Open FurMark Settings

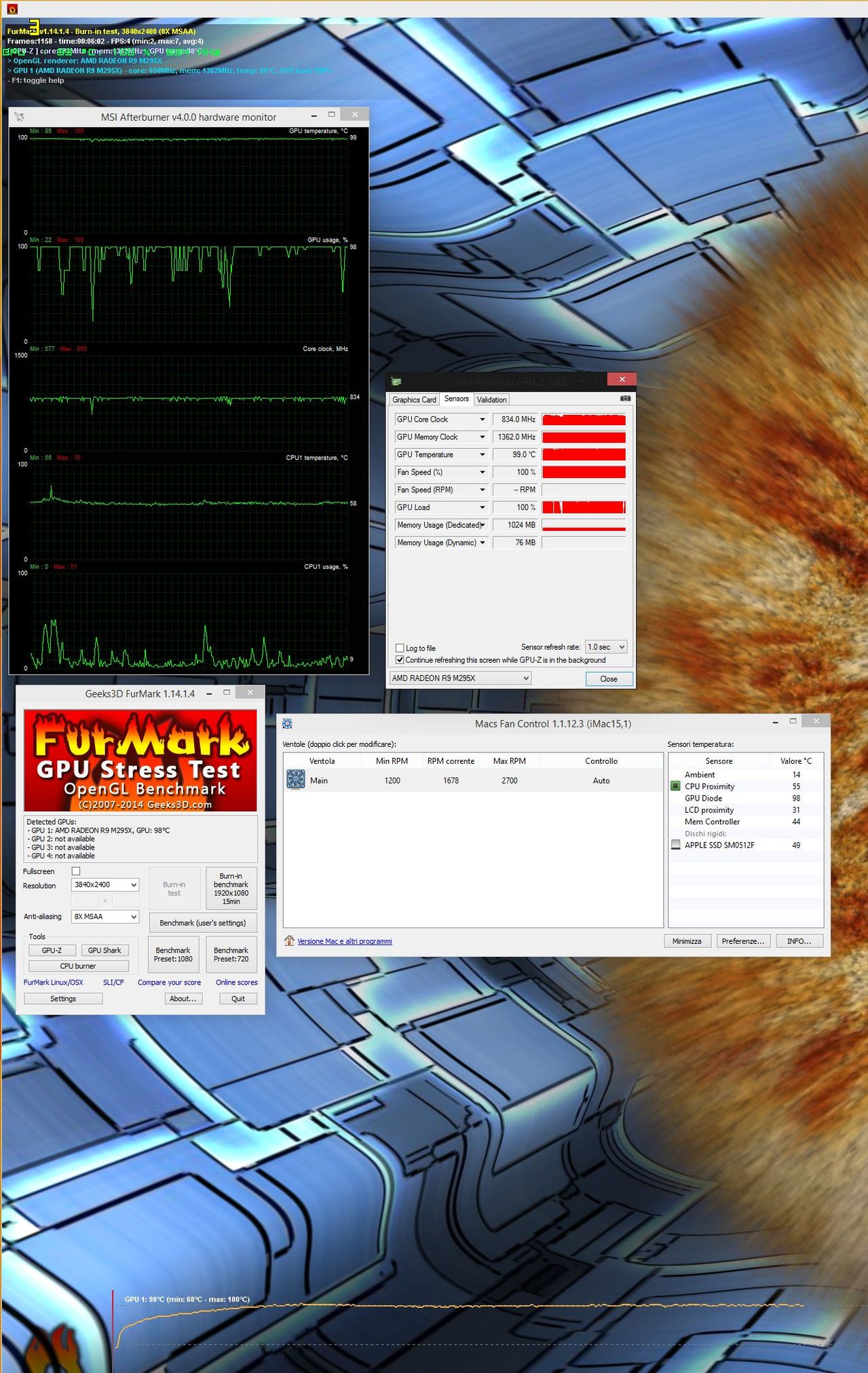pos(63,999)
